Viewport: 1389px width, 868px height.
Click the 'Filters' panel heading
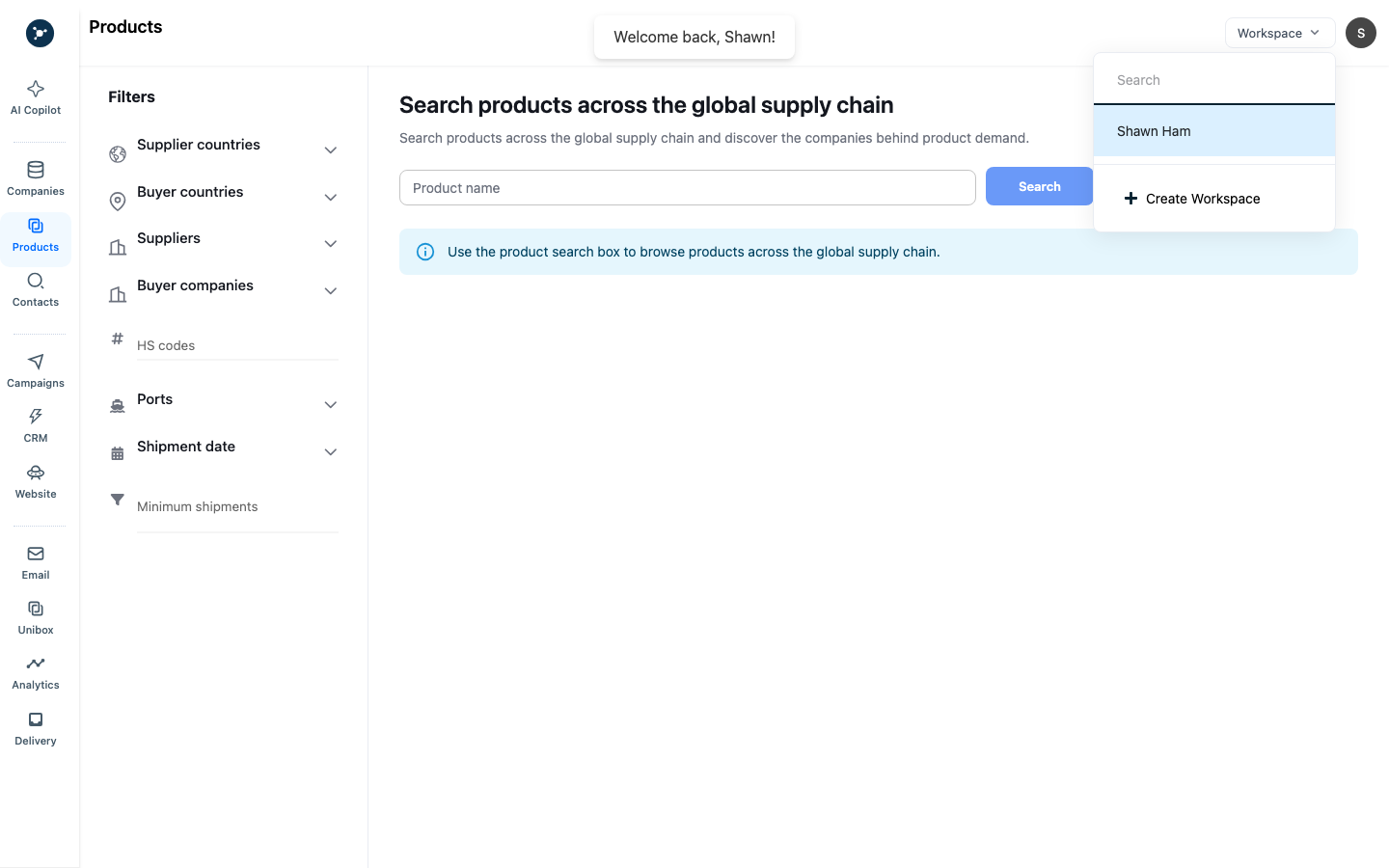131,96
